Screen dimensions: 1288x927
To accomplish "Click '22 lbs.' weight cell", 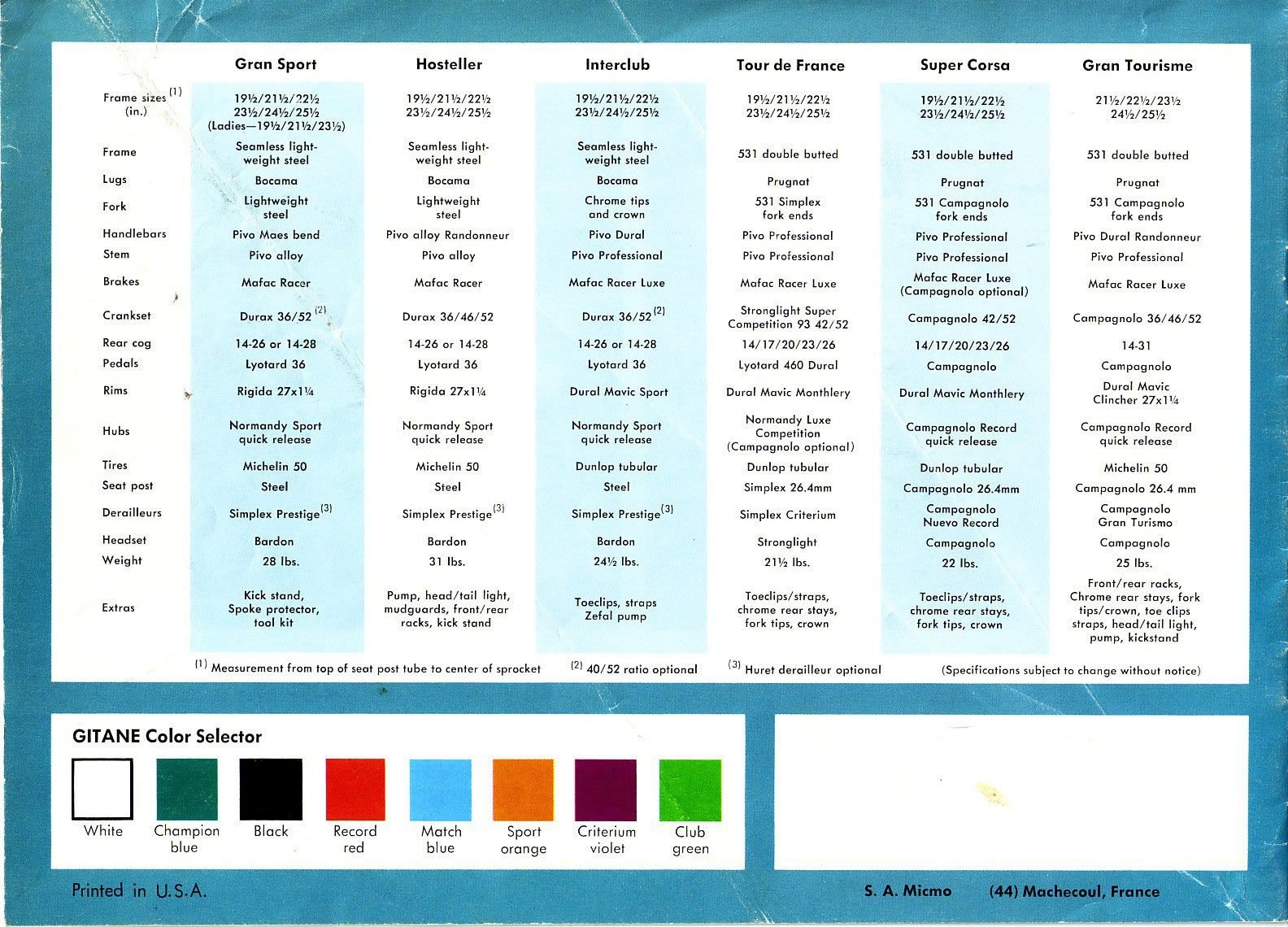I will pos(960,564).
